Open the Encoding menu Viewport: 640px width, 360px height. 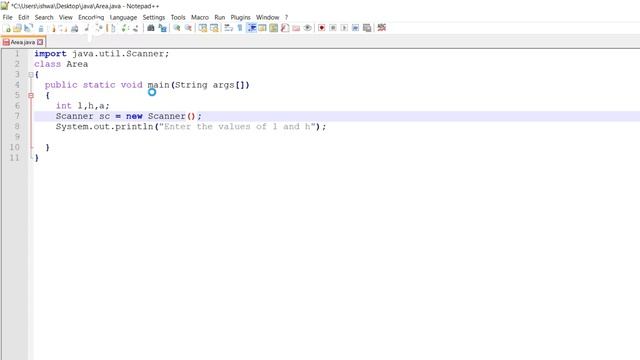(x=91, y=17)
